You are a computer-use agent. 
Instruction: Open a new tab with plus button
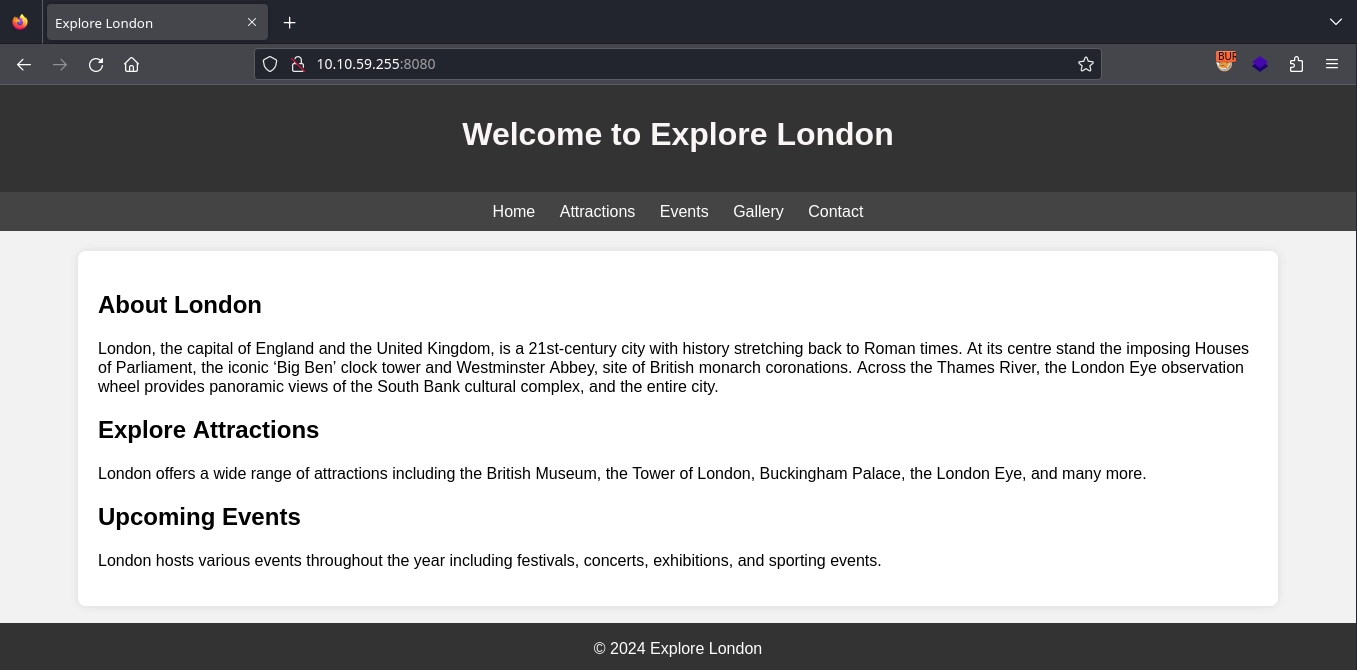[x=289, y=22]
